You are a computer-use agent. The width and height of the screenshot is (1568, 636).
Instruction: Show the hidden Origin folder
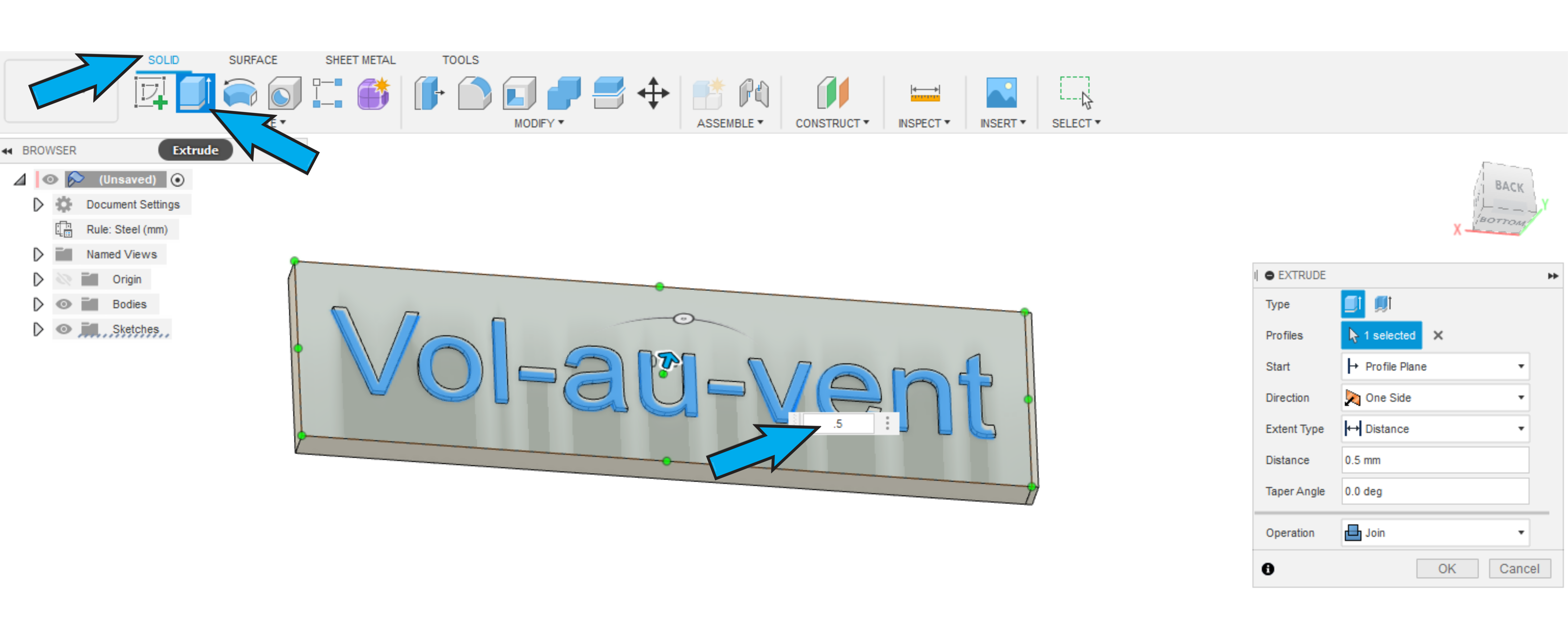click(64, 279)
